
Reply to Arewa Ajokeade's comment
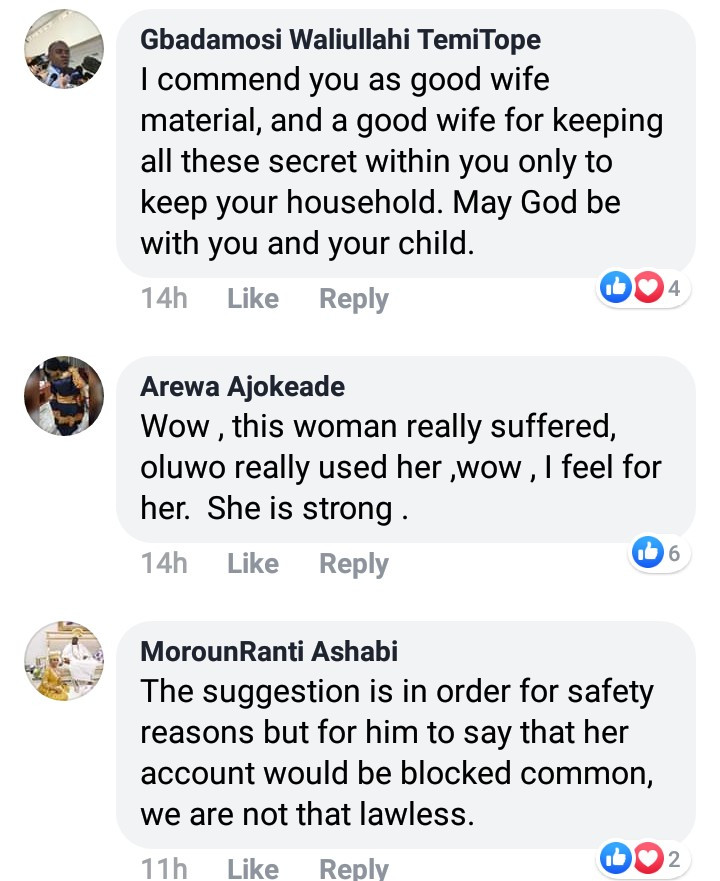(x=353, y=564)
